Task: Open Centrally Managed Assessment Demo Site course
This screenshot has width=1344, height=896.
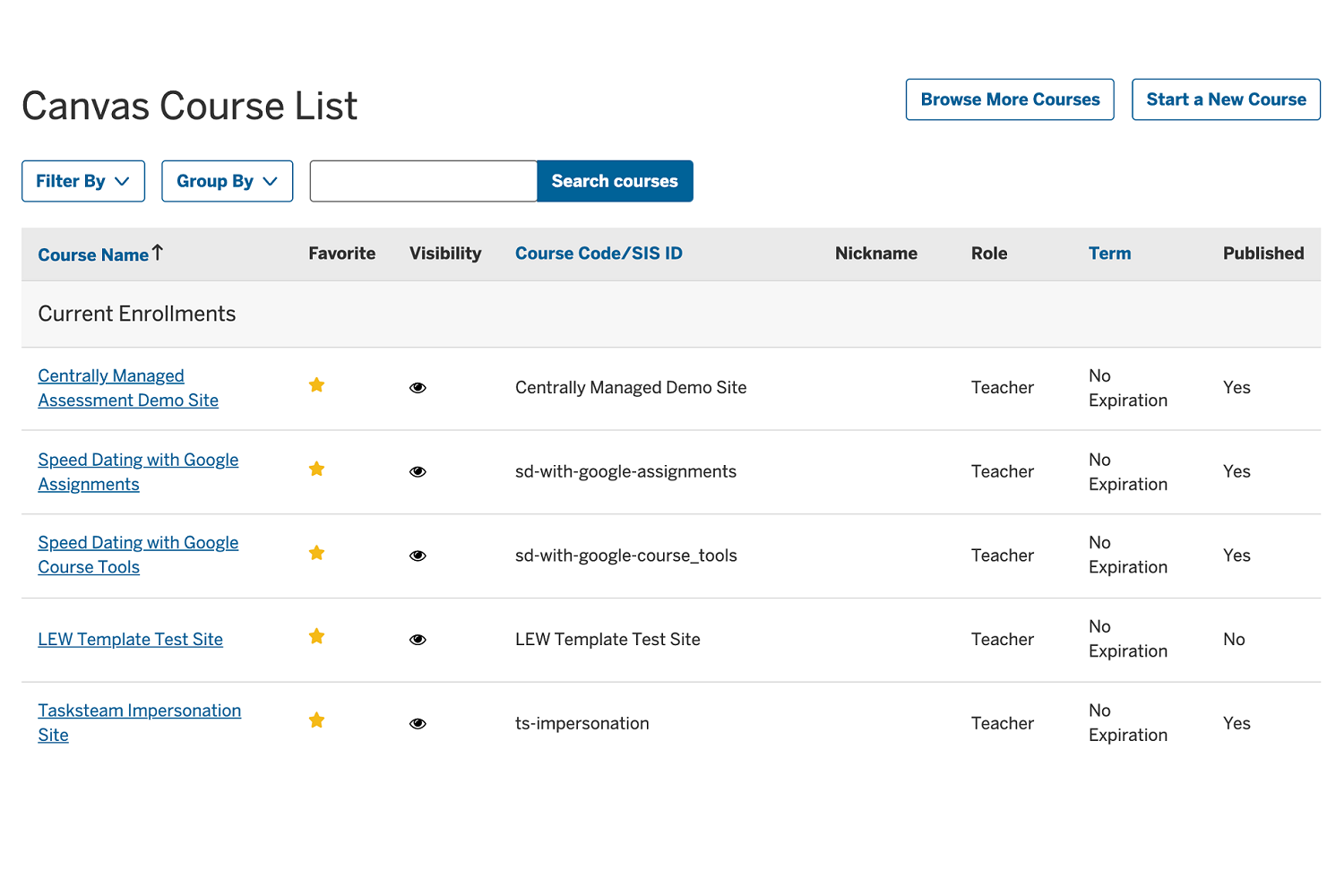Action: pos(128,388)
